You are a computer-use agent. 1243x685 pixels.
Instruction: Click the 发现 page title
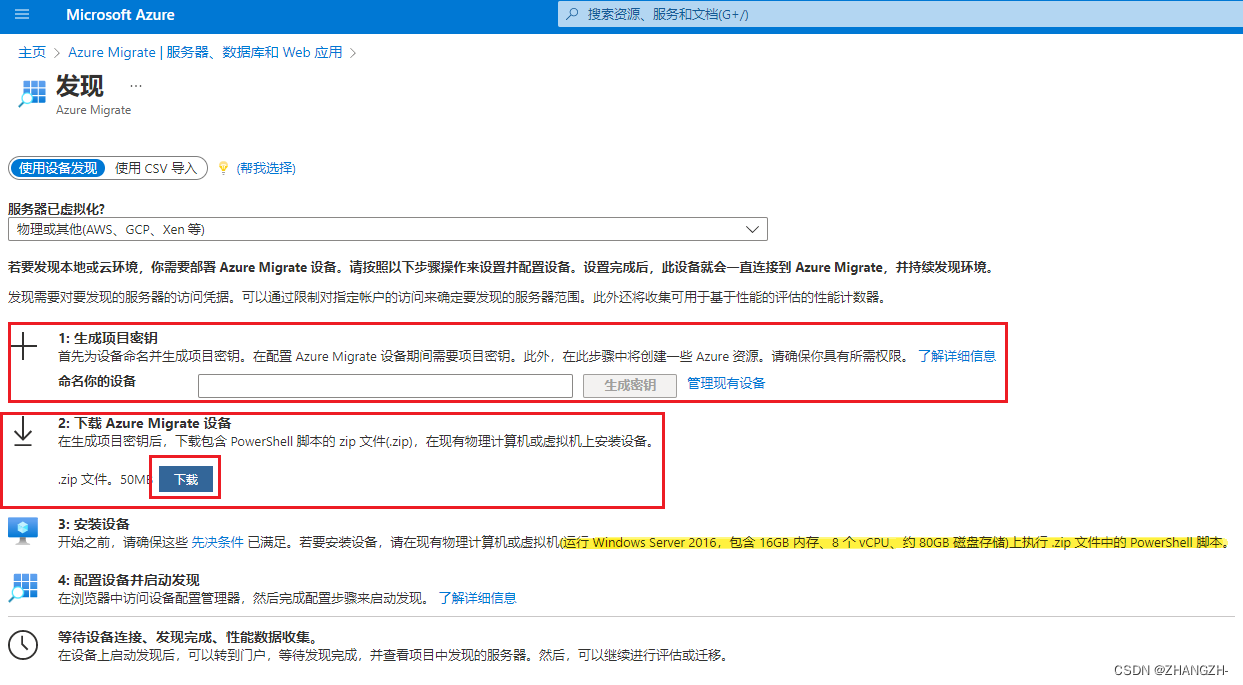[79, 86]
